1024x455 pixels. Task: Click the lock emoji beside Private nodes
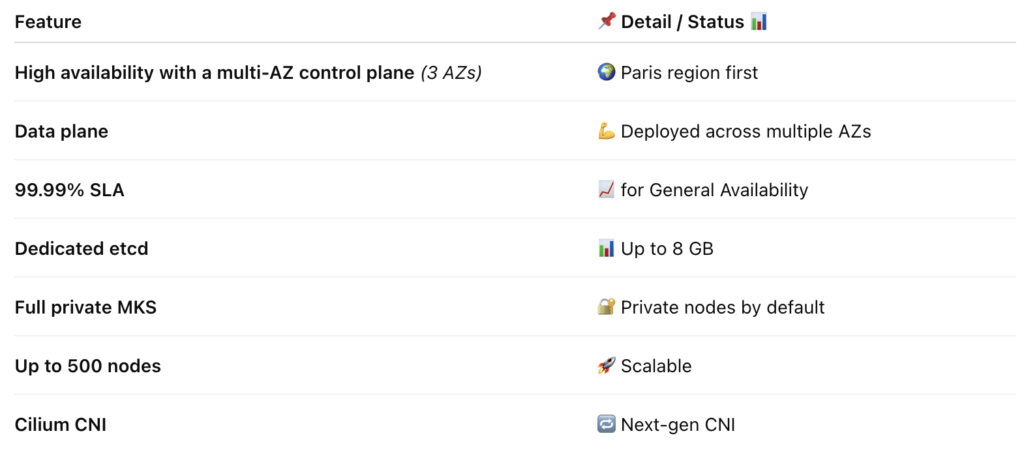pos(607,307)
